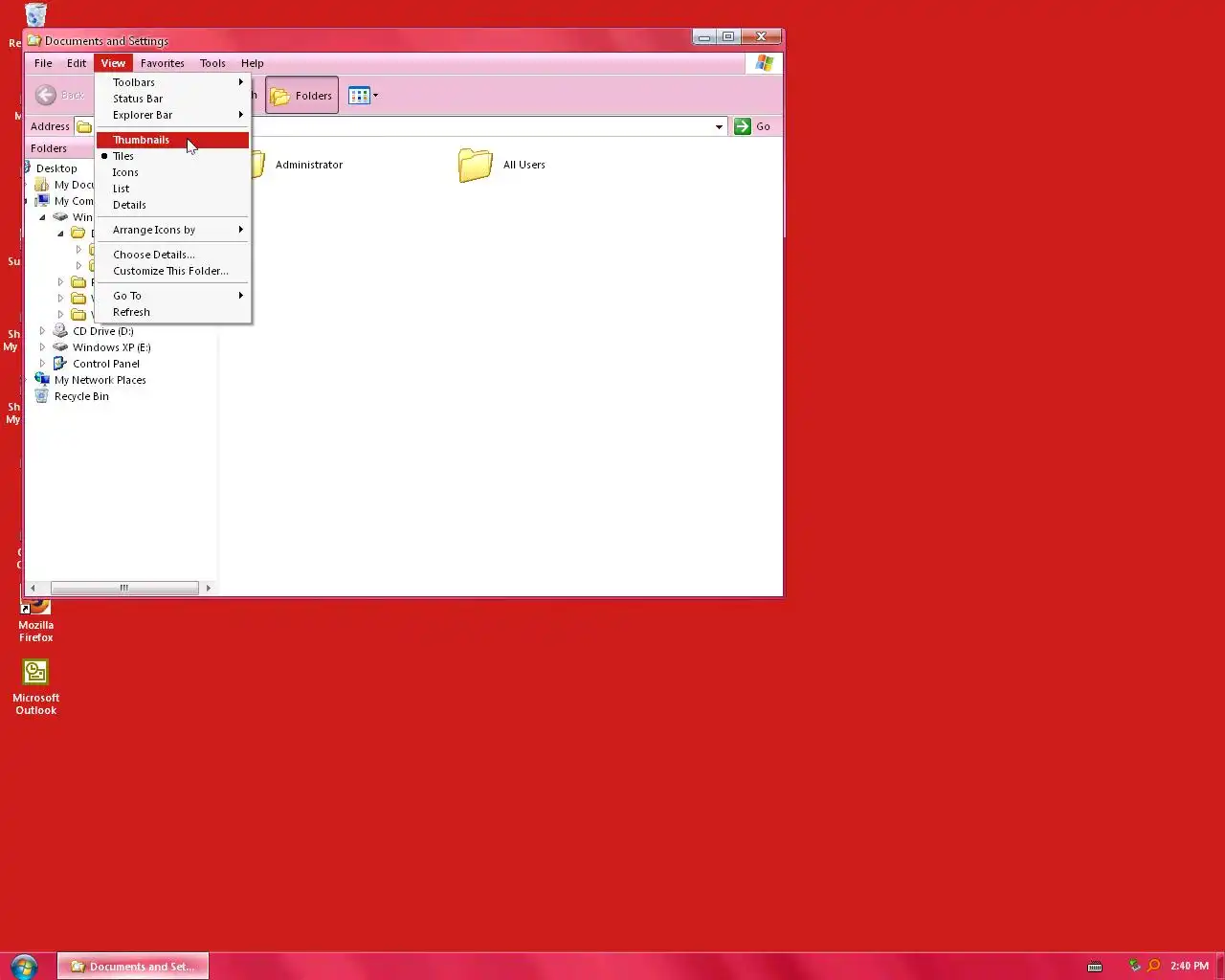This screenshot has width=1225, height=980.
Task: Click the 2:40 PM clock
Action: (x=1190, y=966)
